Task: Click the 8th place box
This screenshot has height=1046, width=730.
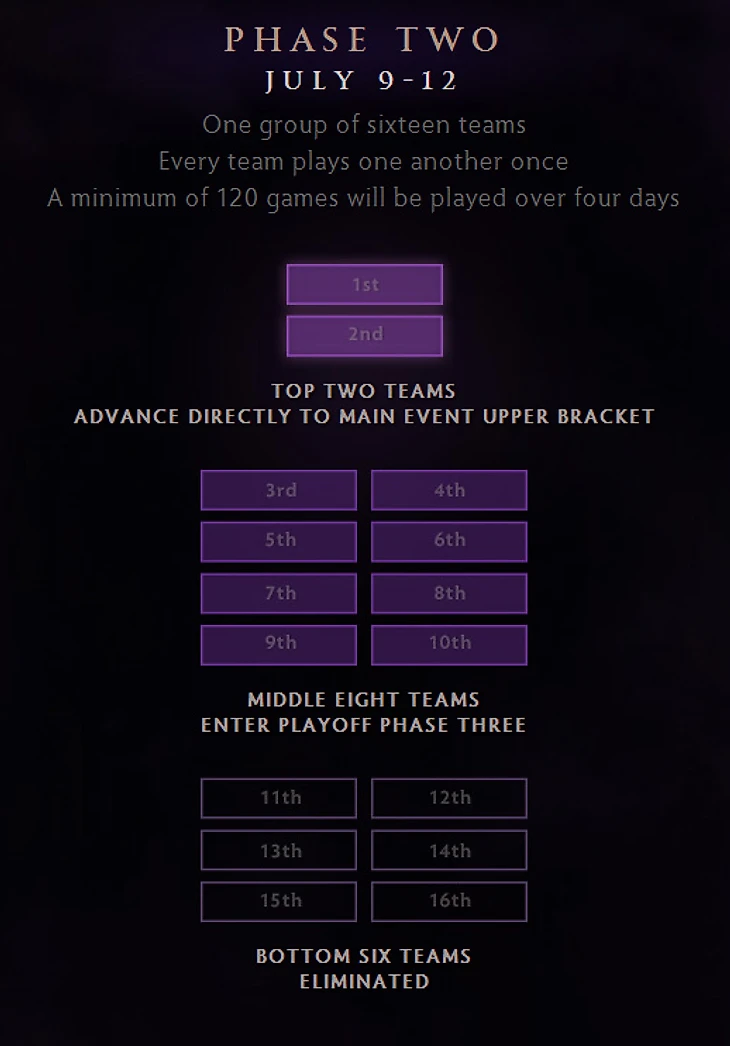Action: pos(449,593)
